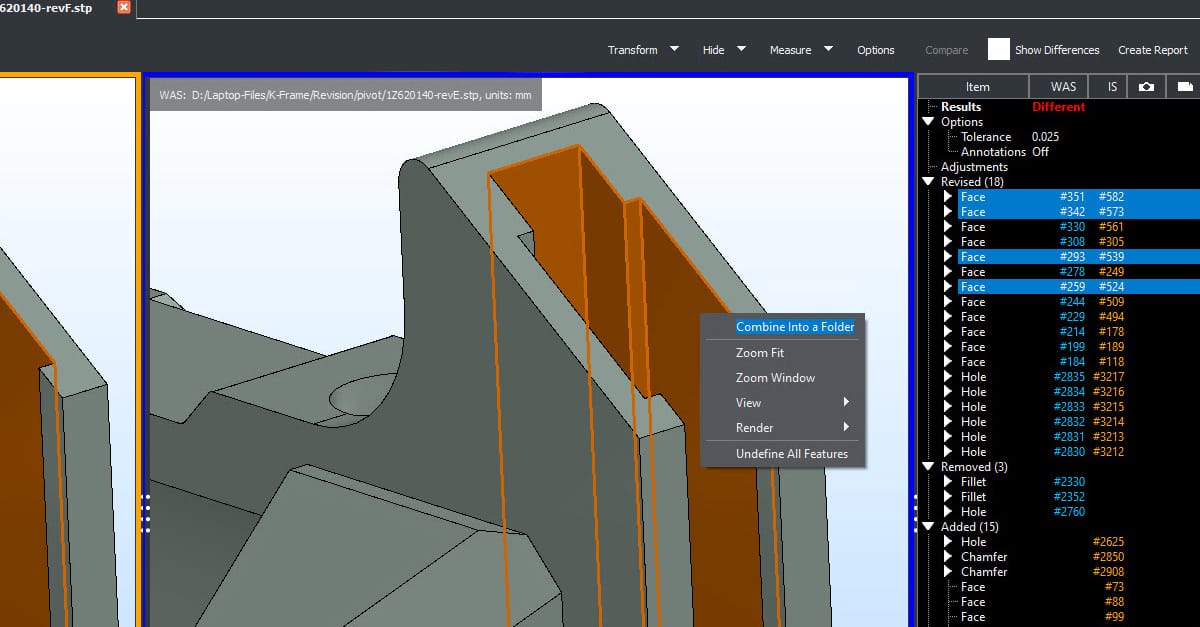
Task: Open the Render submenu arrow
Action: (848, 427)
